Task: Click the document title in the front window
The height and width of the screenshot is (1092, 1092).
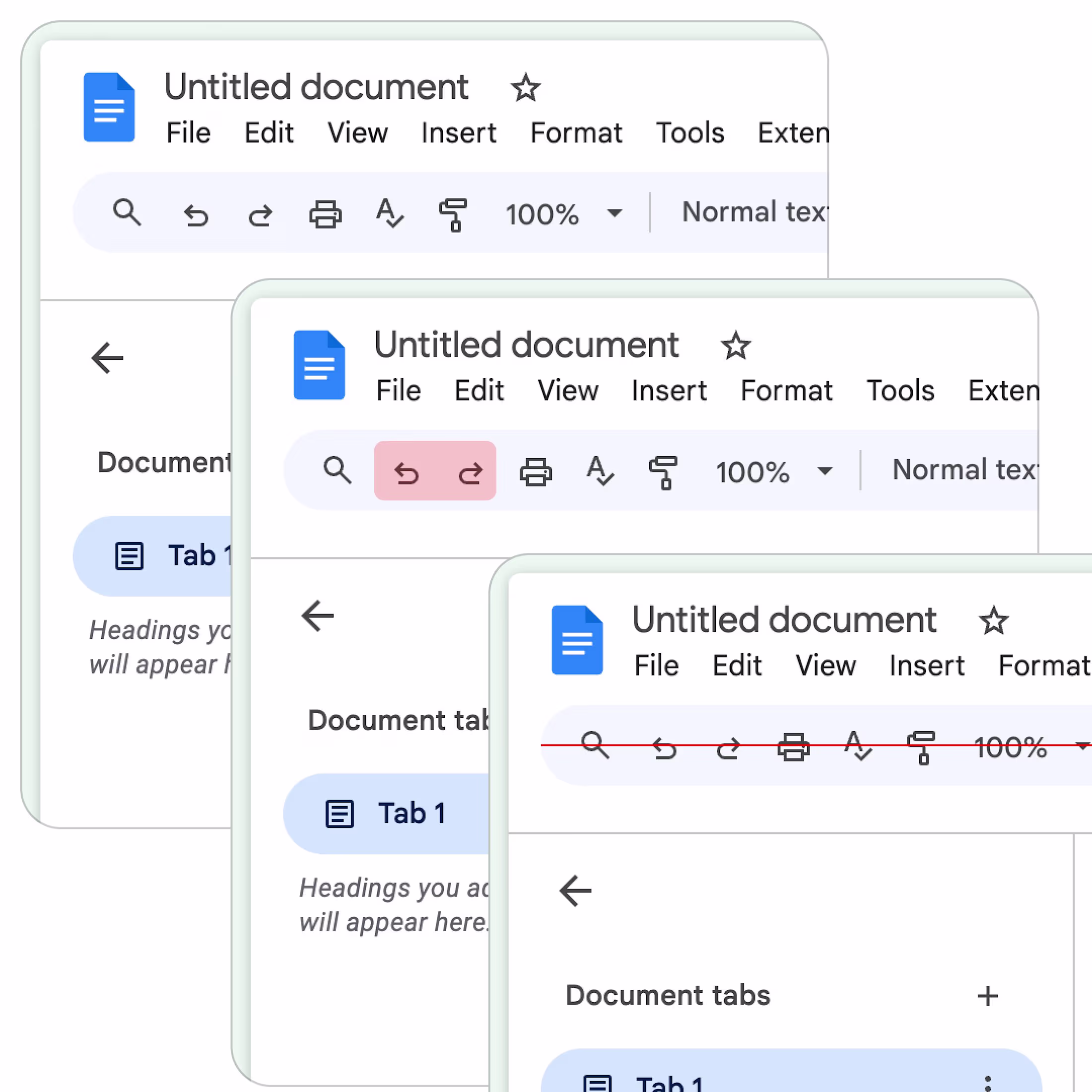Action: pos(784,620)
